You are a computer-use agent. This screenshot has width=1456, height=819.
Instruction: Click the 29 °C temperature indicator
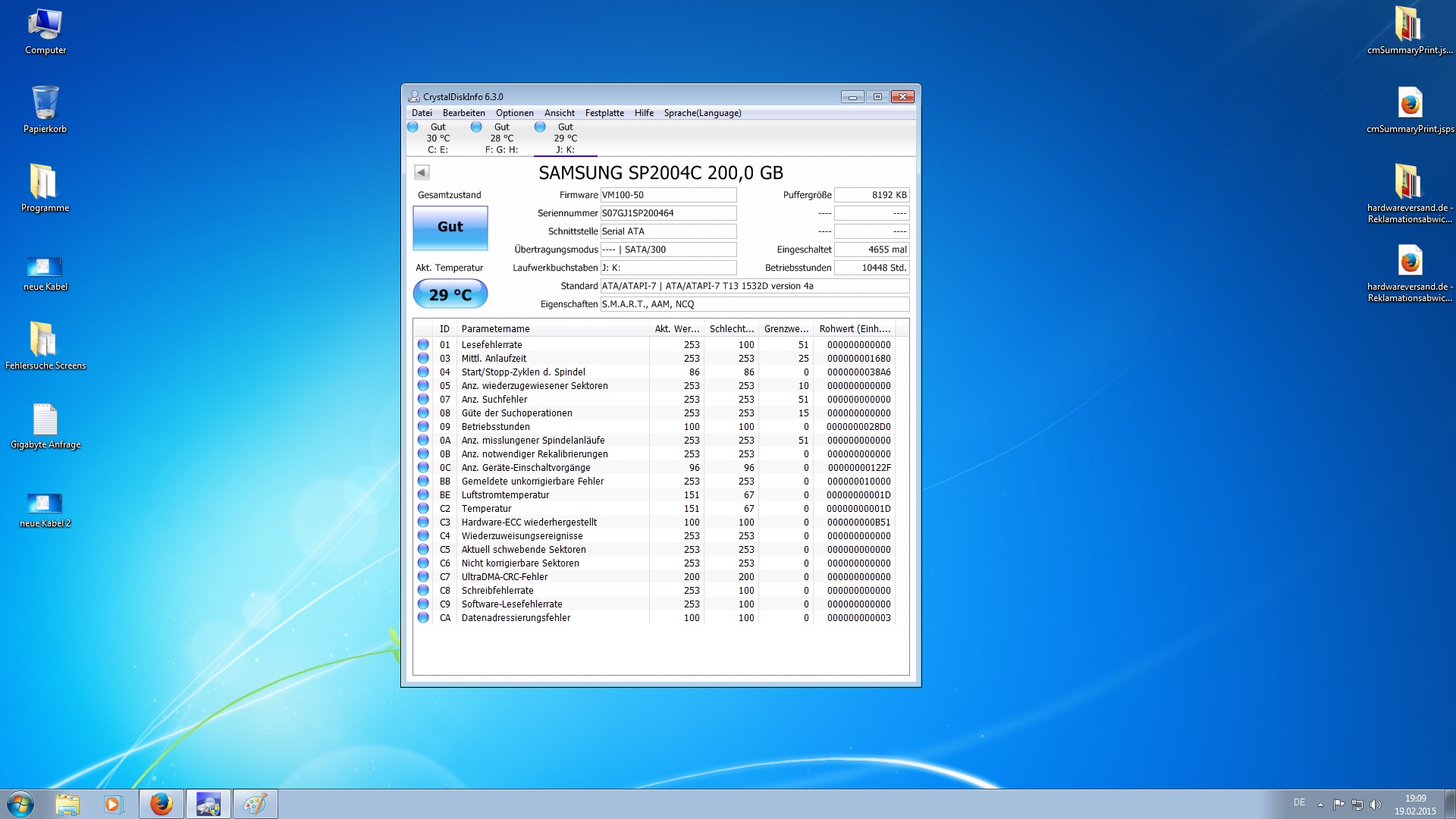pyautogui.click(x=450, y=294)
